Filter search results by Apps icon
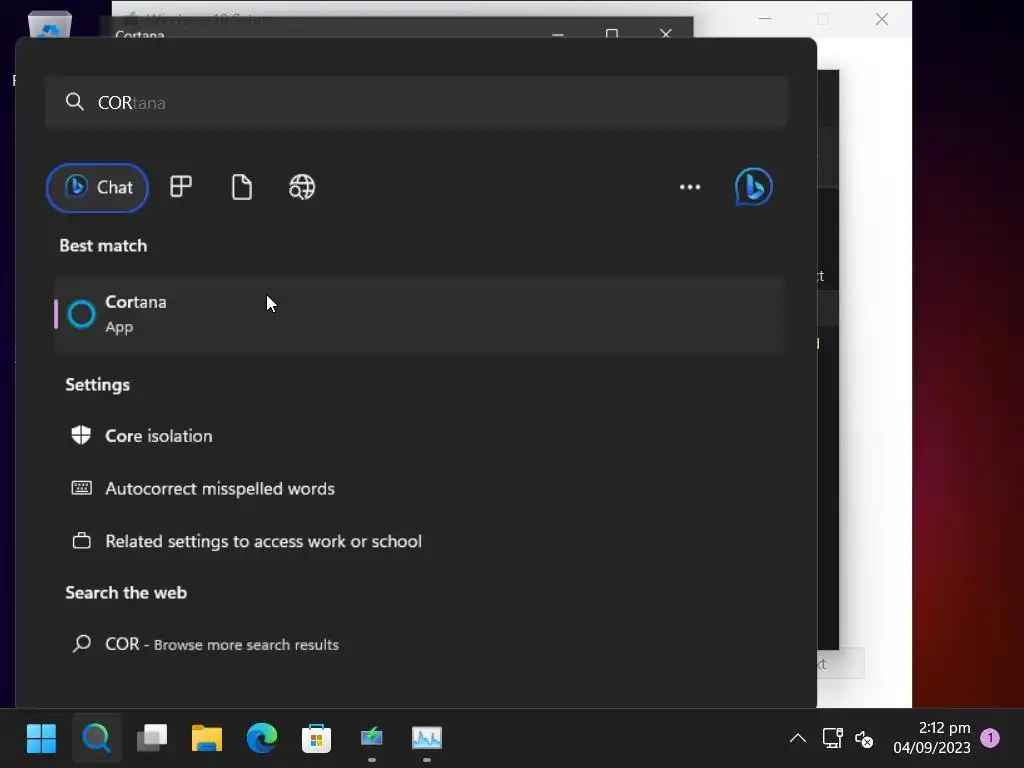Viewport: 1024px width, 768px height. click(x=181, y=187)
